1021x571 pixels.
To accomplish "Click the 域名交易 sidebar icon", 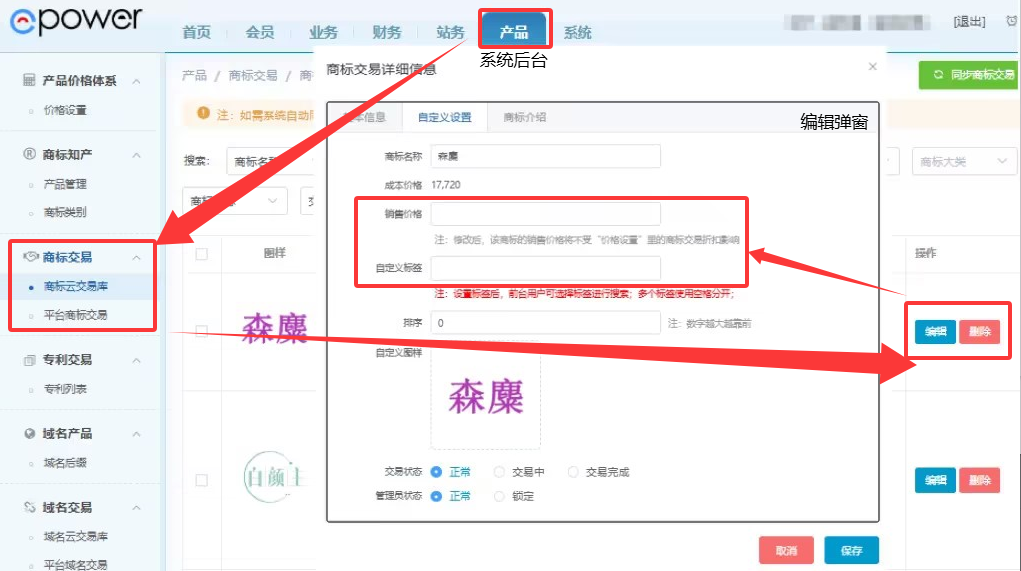I will (x=30, y=508).
